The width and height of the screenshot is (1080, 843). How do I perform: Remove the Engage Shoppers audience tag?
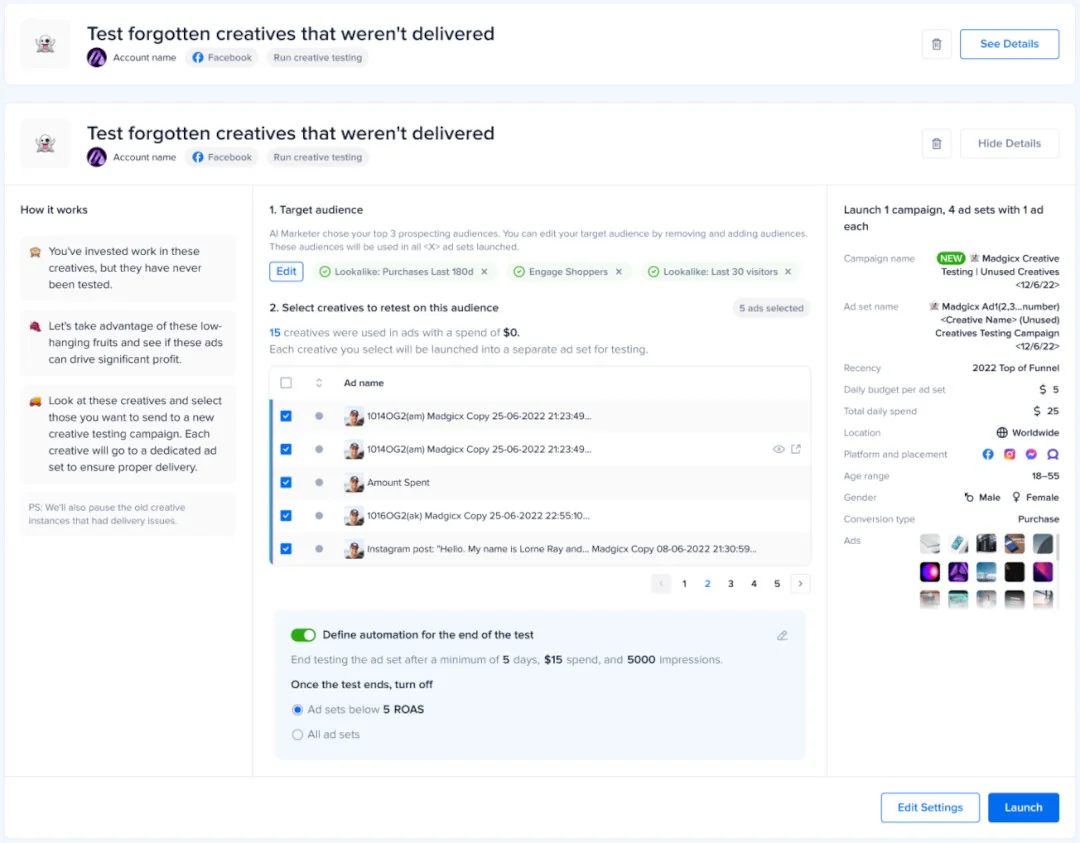pos(619,272)
